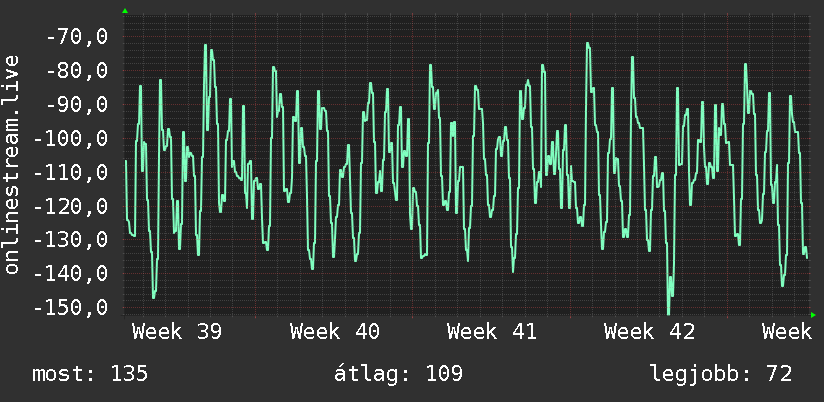Click the 'Week 41' axis label
The height and width of the screenshot is (402, 824).
[492, 332]
